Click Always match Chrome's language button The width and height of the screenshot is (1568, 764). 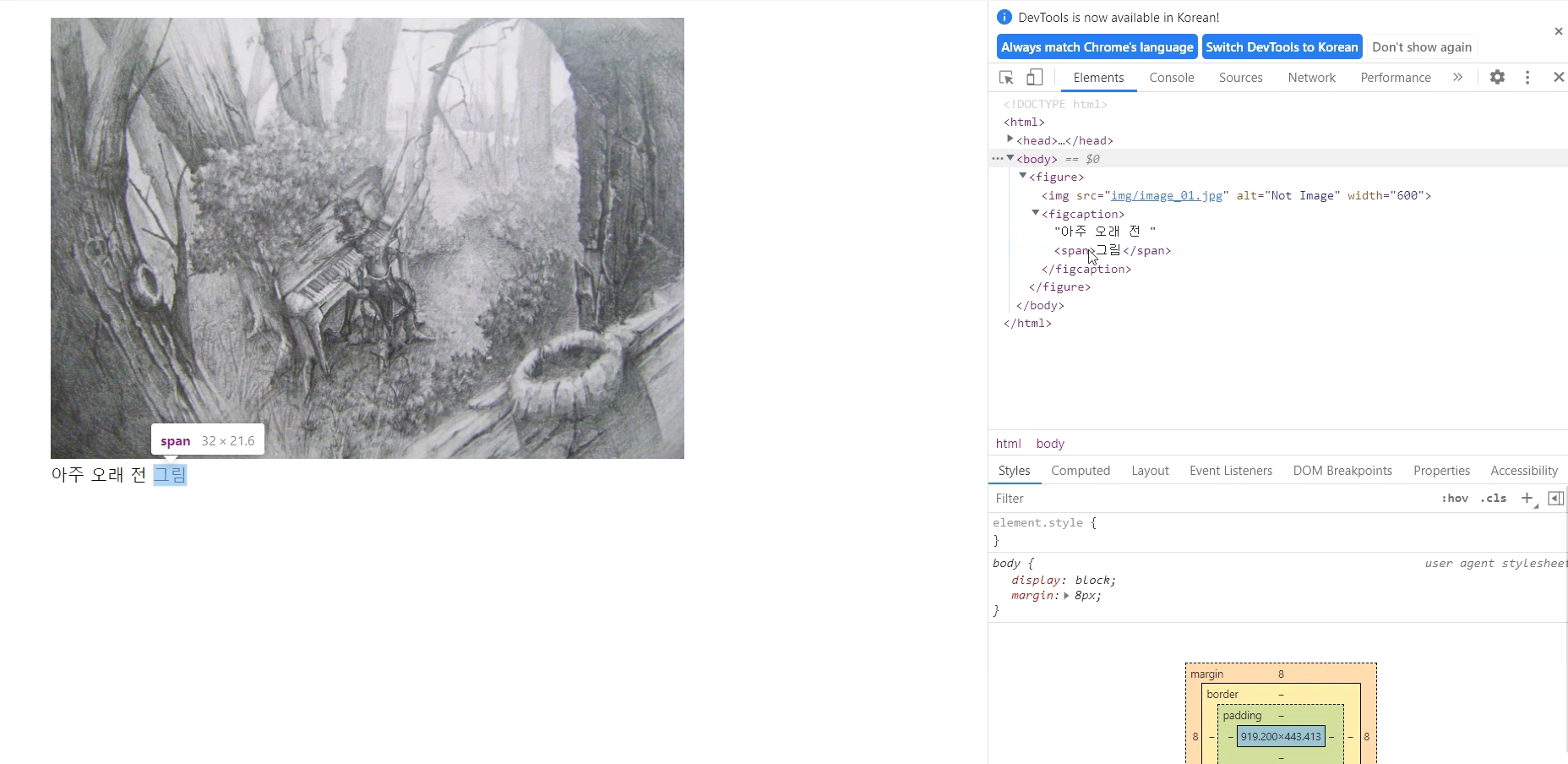(1097, 47)
